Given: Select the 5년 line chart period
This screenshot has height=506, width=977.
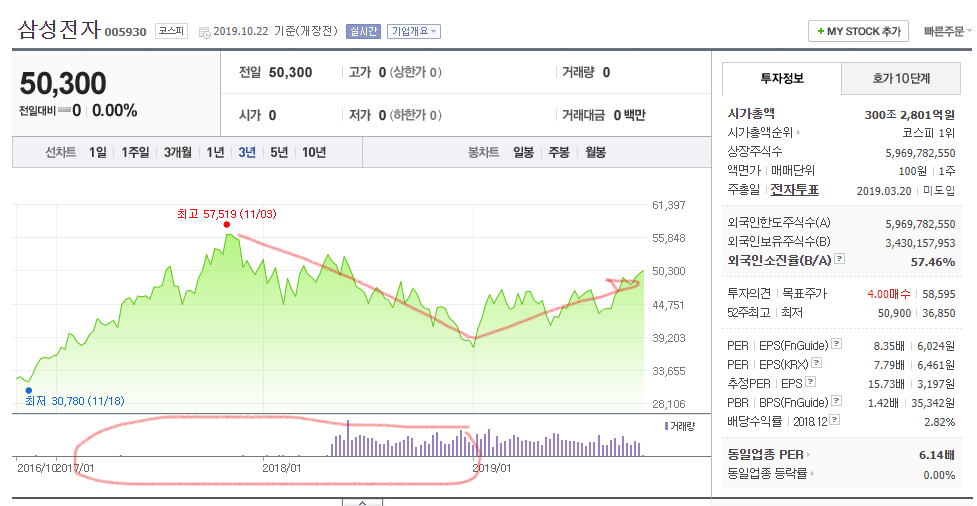Looking at the screenshot, I should [279, 153].
